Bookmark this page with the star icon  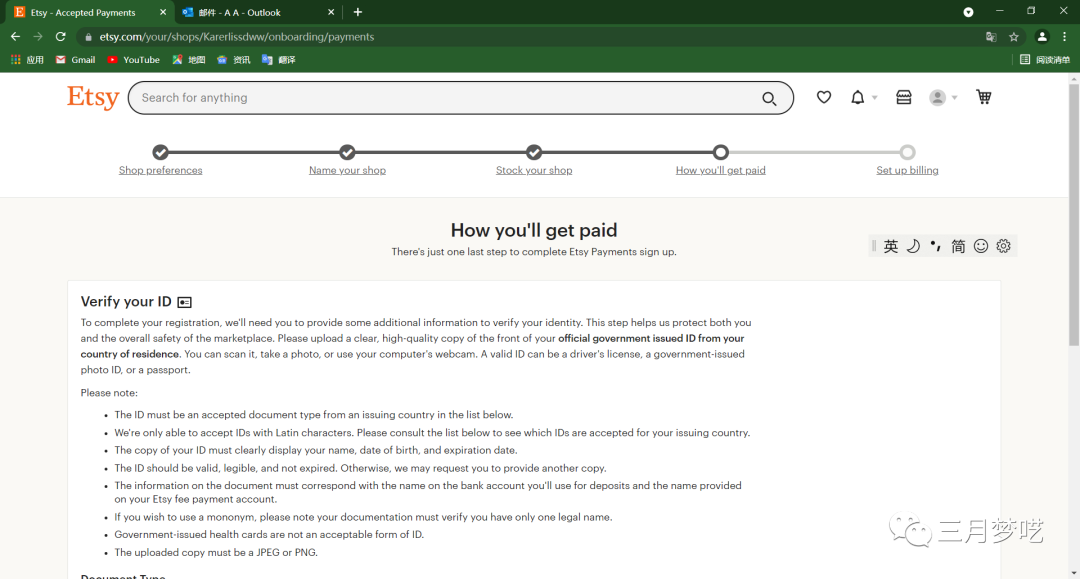(x=1014, y=37)
